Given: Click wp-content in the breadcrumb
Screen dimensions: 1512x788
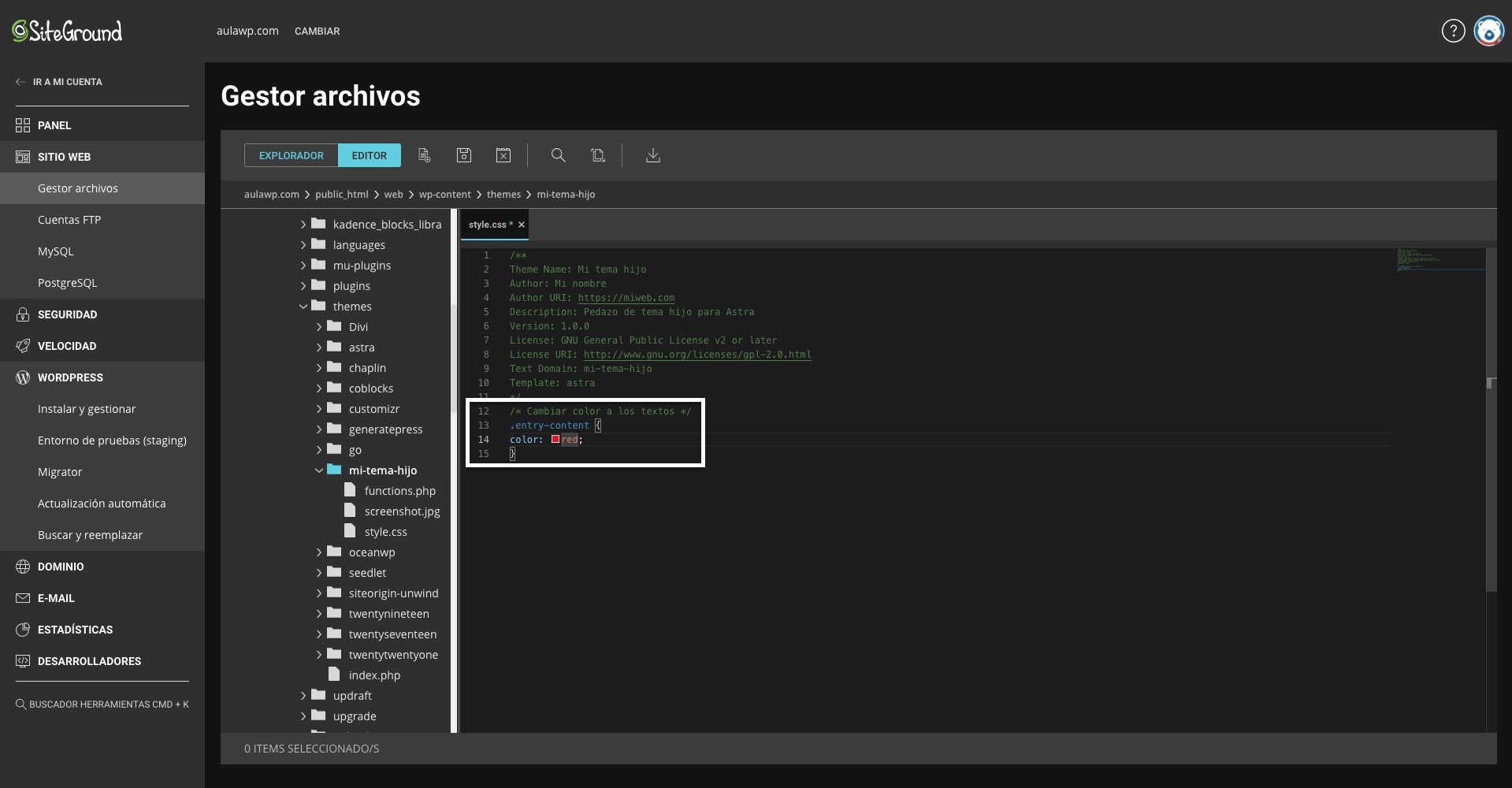Looking at the screenshot, I should (444, 194).
